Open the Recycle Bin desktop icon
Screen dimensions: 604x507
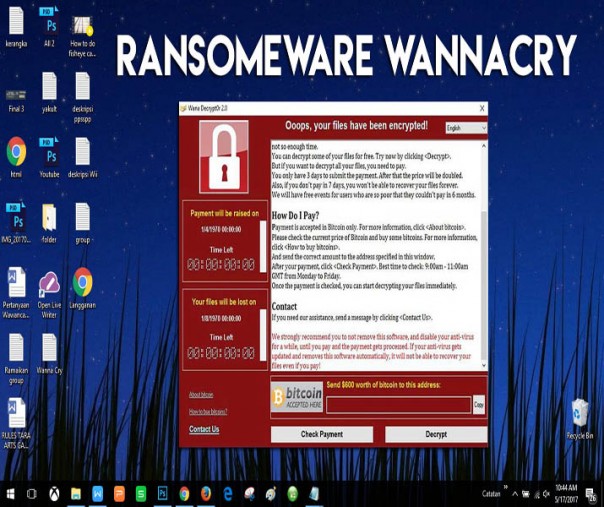(x=579, y=414)
